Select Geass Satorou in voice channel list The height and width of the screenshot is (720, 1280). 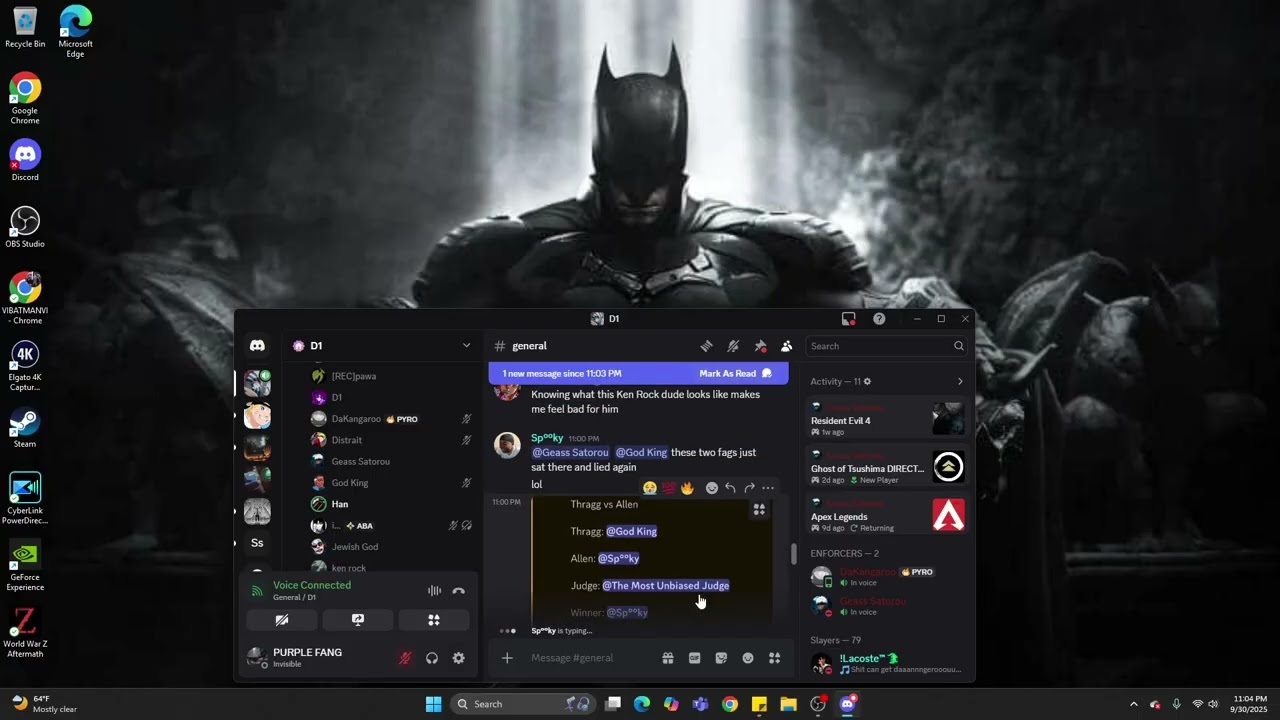(x=360, y=461)
